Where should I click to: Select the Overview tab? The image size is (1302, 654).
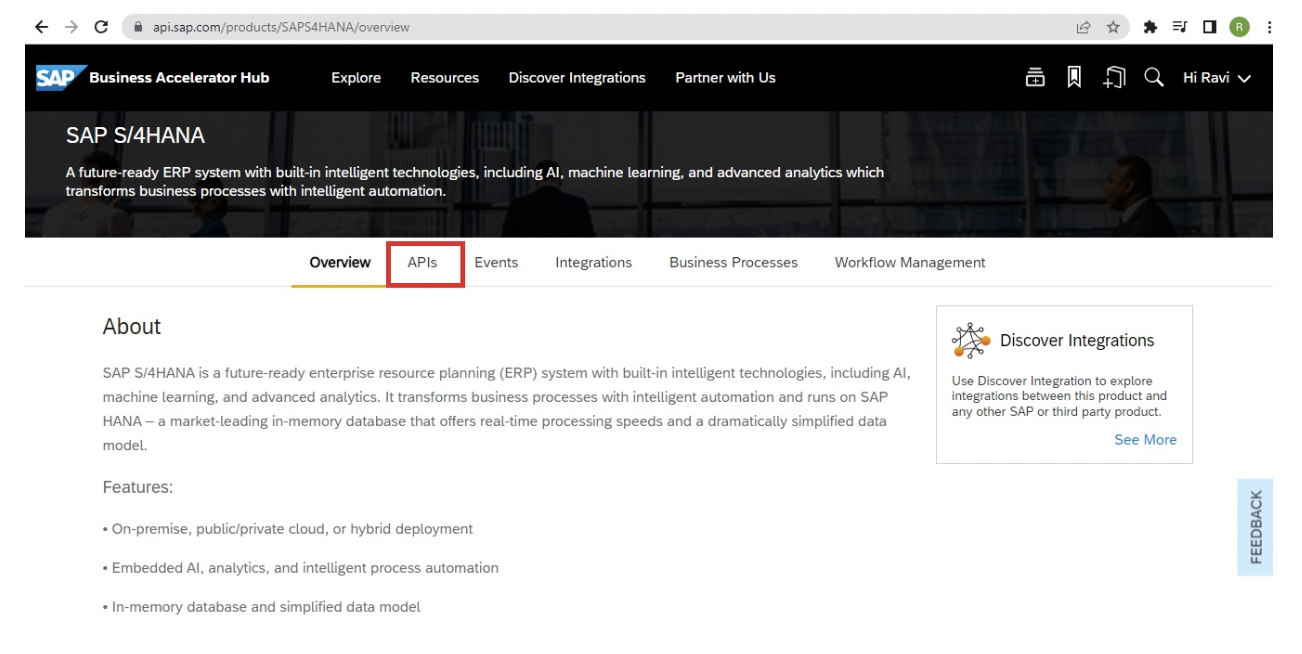click(x=340, y=263)
